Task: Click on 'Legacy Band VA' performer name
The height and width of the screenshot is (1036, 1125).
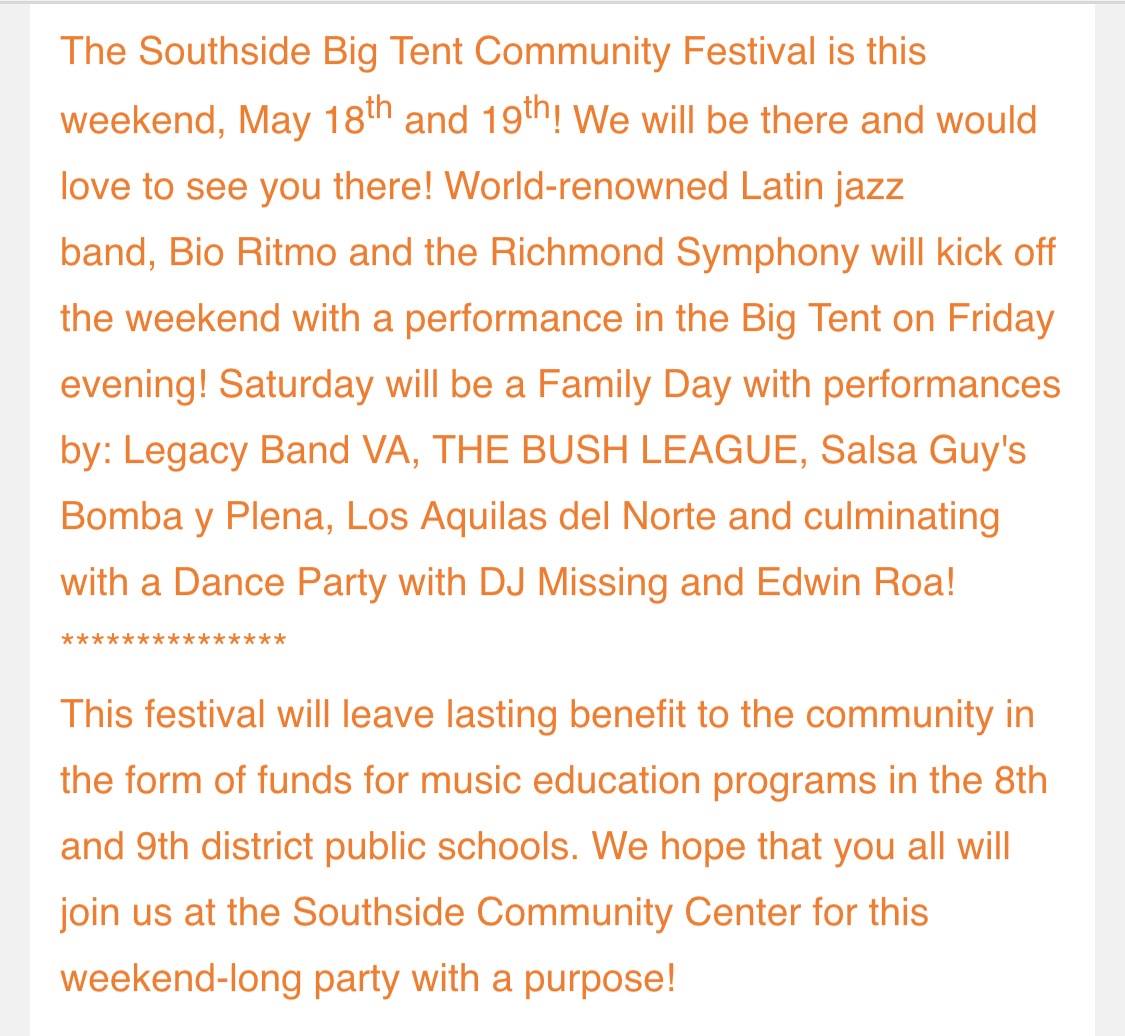Action: [x=267, y=451]
